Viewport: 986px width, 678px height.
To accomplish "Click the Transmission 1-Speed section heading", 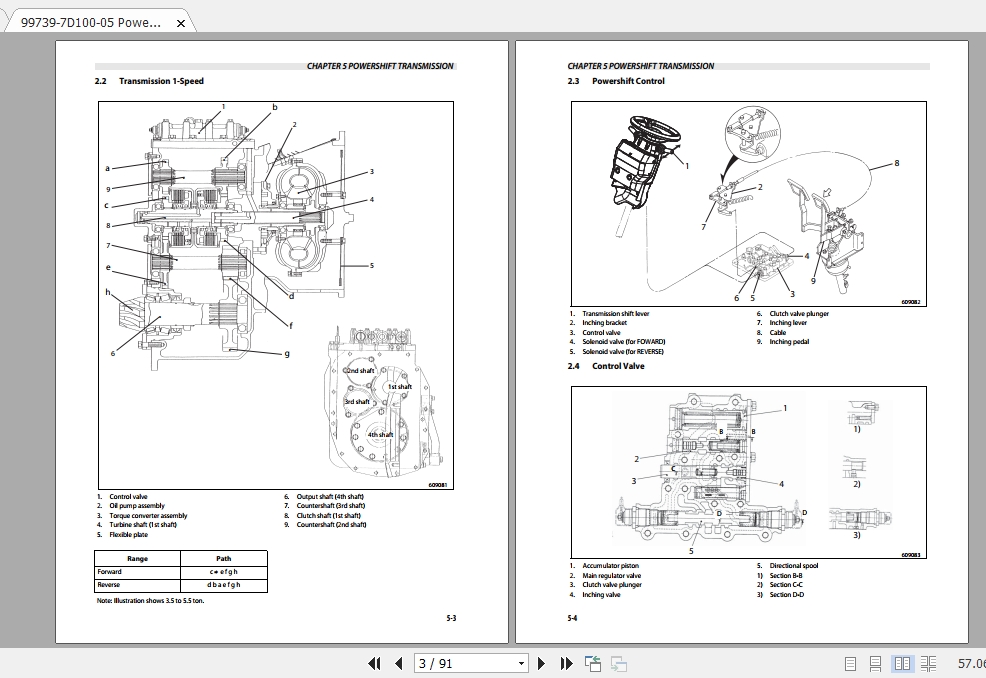I will [x=161, y=81].
